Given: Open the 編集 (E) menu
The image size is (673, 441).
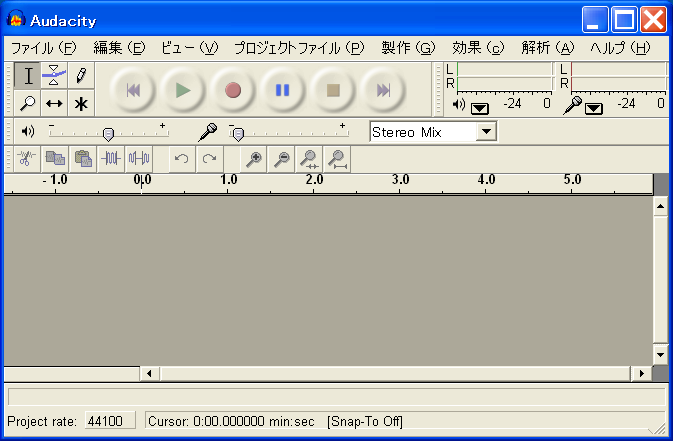Looking at the screenshot, I should click(x=119, y=48).
